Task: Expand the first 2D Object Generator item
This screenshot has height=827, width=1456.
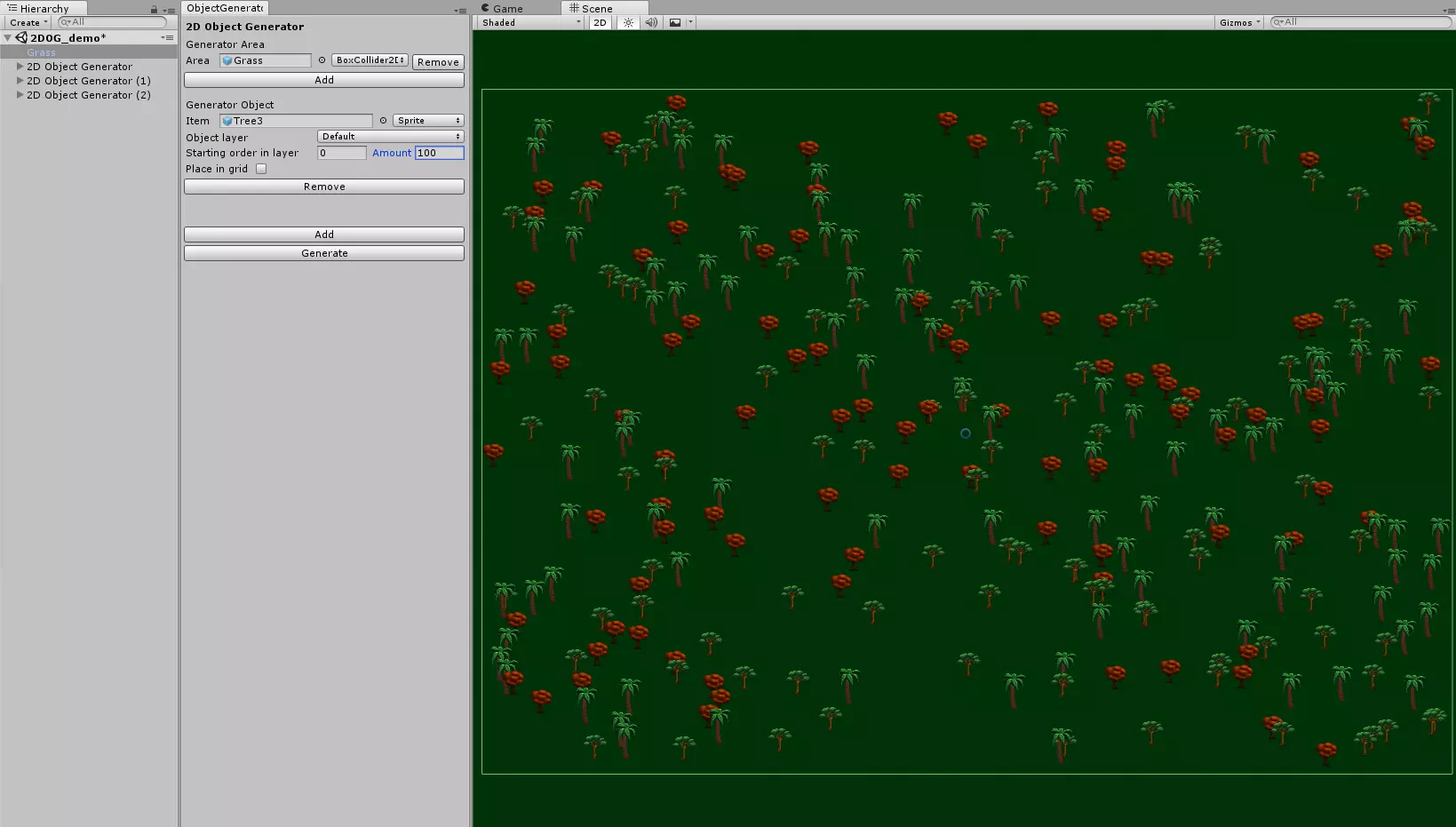Action: point(20,67)
